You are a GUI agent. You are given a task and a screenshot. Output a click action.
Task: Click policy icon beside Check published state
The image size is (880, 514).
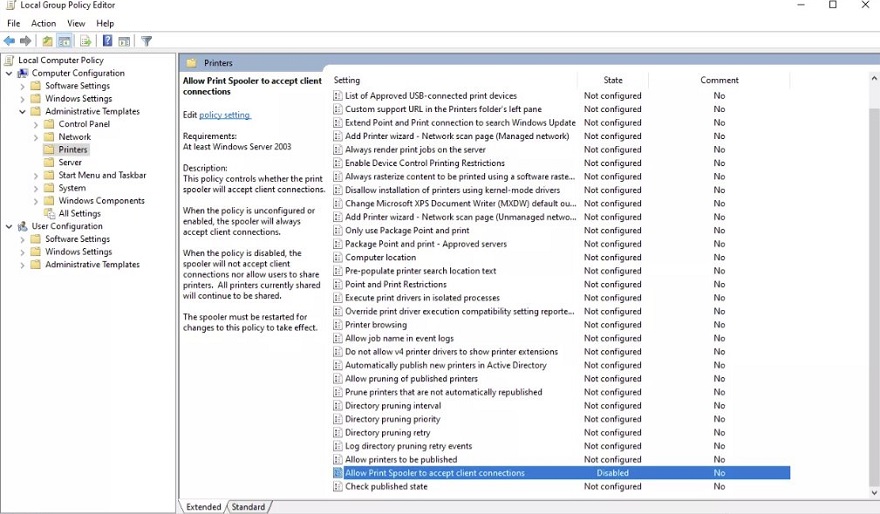337,487
